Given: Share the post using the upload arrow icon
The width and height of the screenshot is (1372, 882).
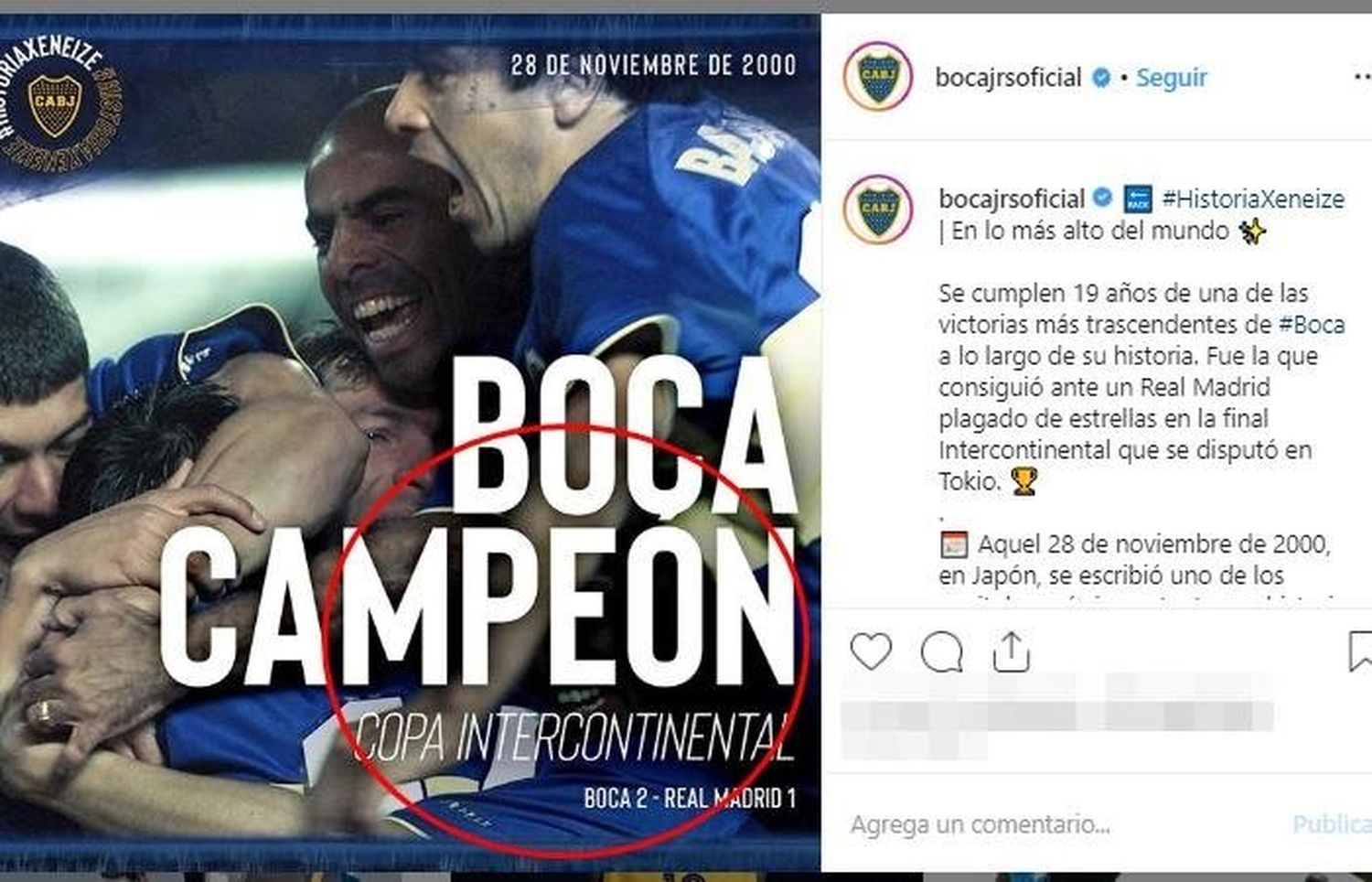Looking at the screenshot, I should 1011,651.
